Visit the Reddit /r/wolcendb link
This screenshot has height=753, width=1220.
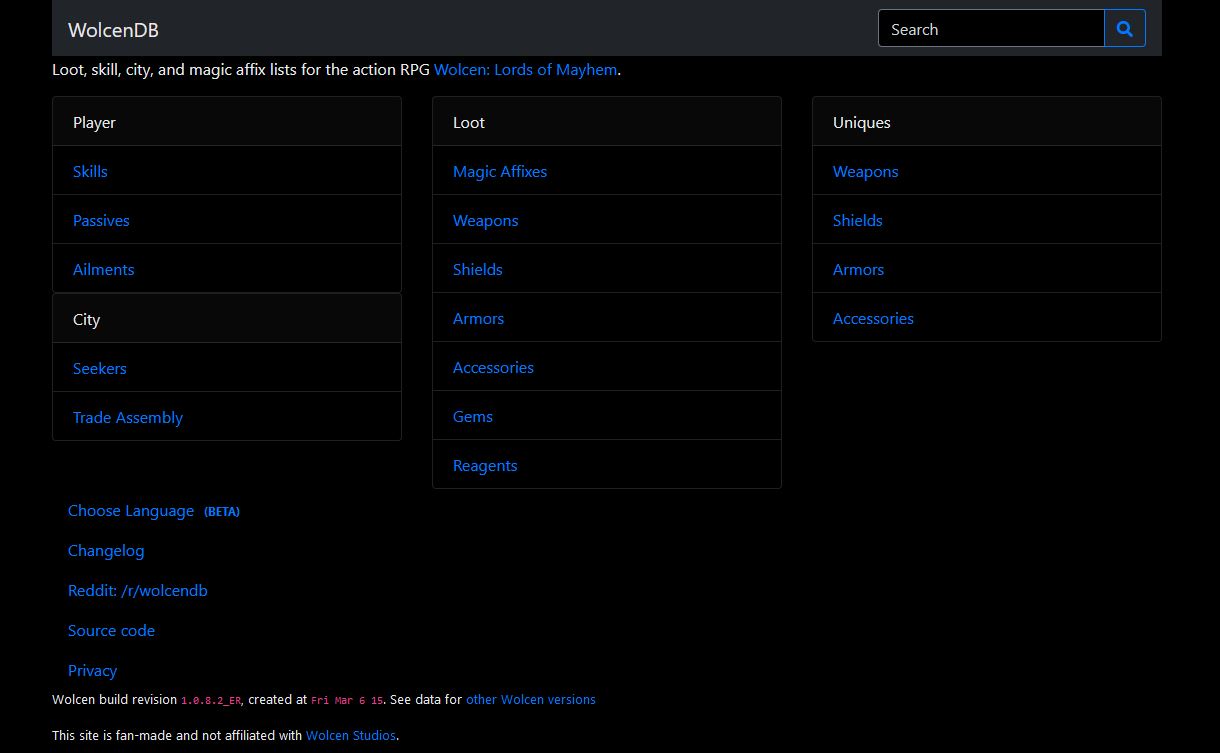138,591
